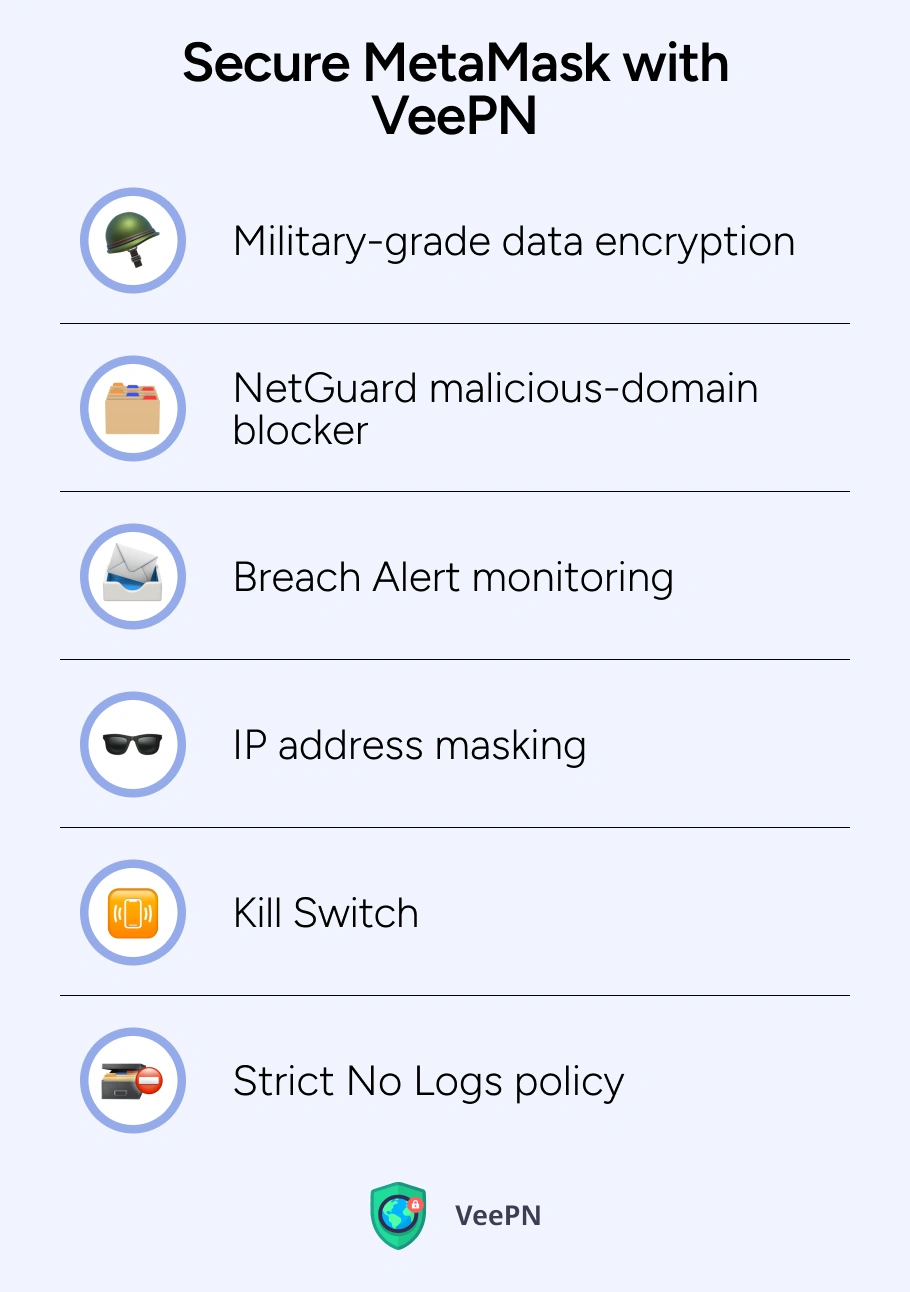This screenshot has width=910, height=1292.
Task: Click the divider line below IP address masking
Action: click(x=455, y=828)
